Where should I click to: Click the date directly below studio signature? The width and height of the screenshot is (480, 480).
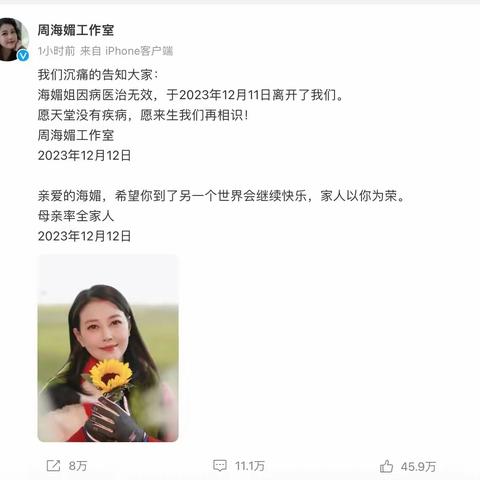(x=84, y=156)
